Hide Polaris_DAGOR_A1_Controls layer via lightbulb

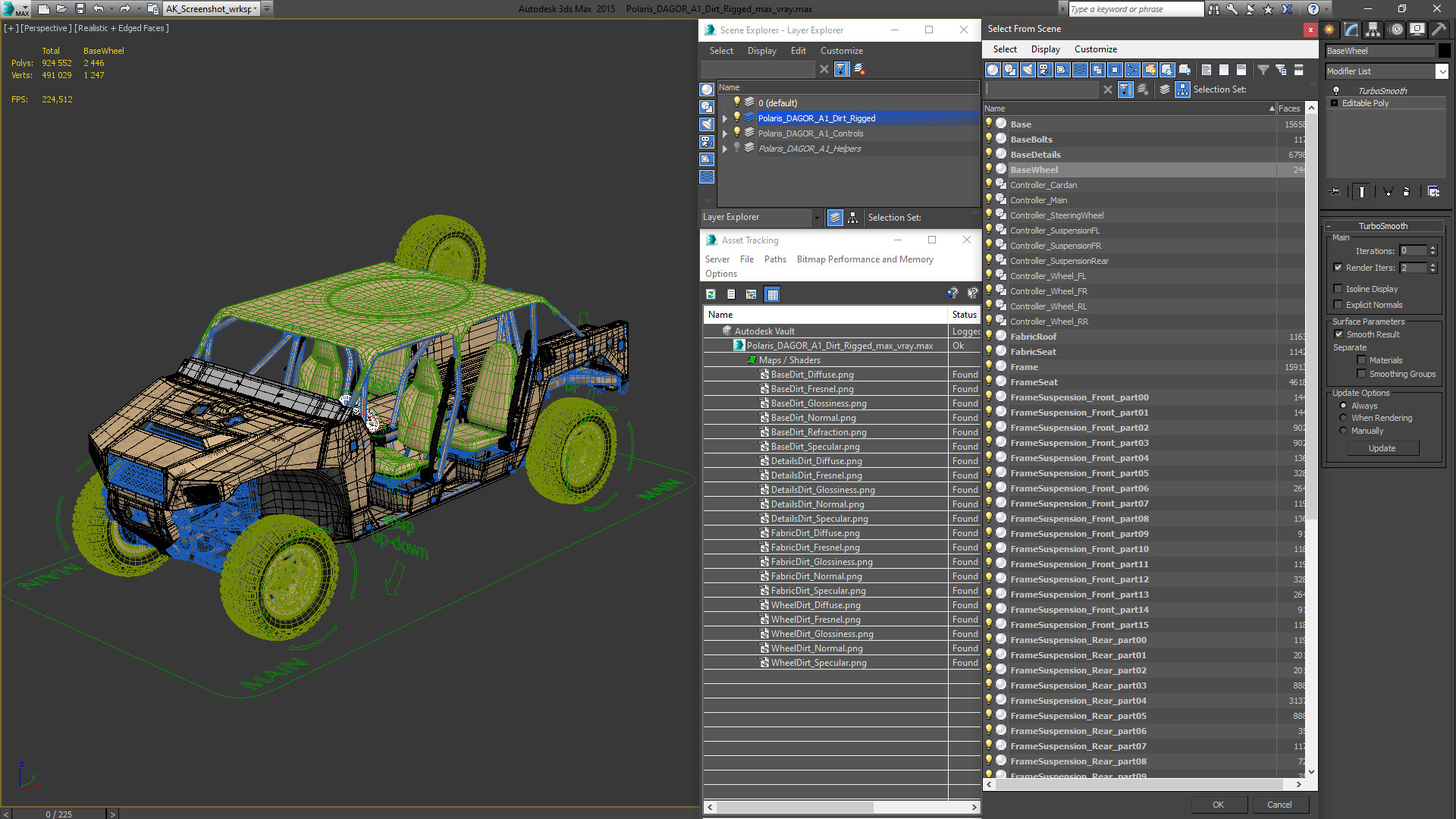point(736,133)
